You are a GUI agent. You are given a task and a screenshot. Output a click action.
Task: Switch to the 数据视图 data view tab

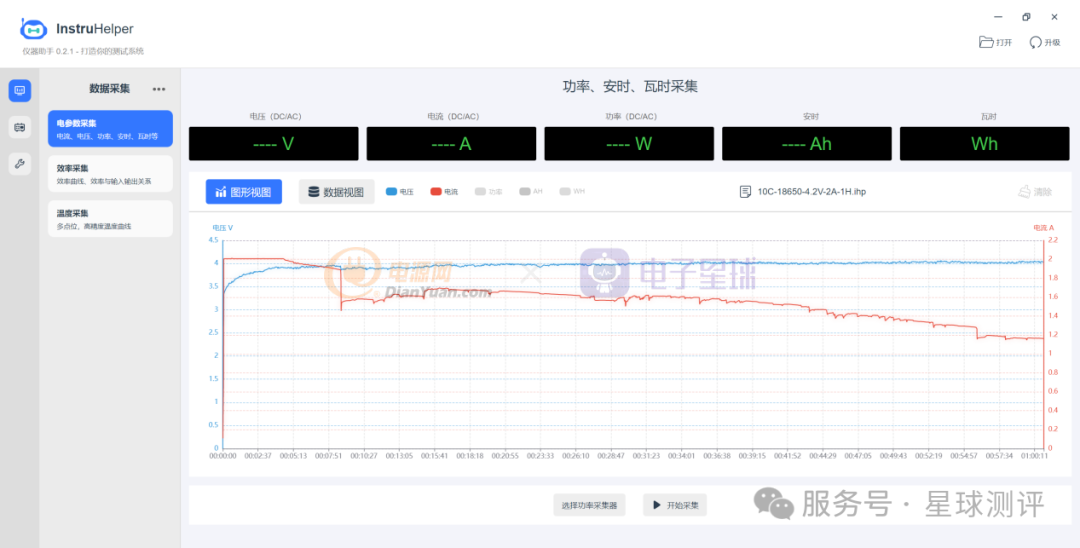(336, 192)
